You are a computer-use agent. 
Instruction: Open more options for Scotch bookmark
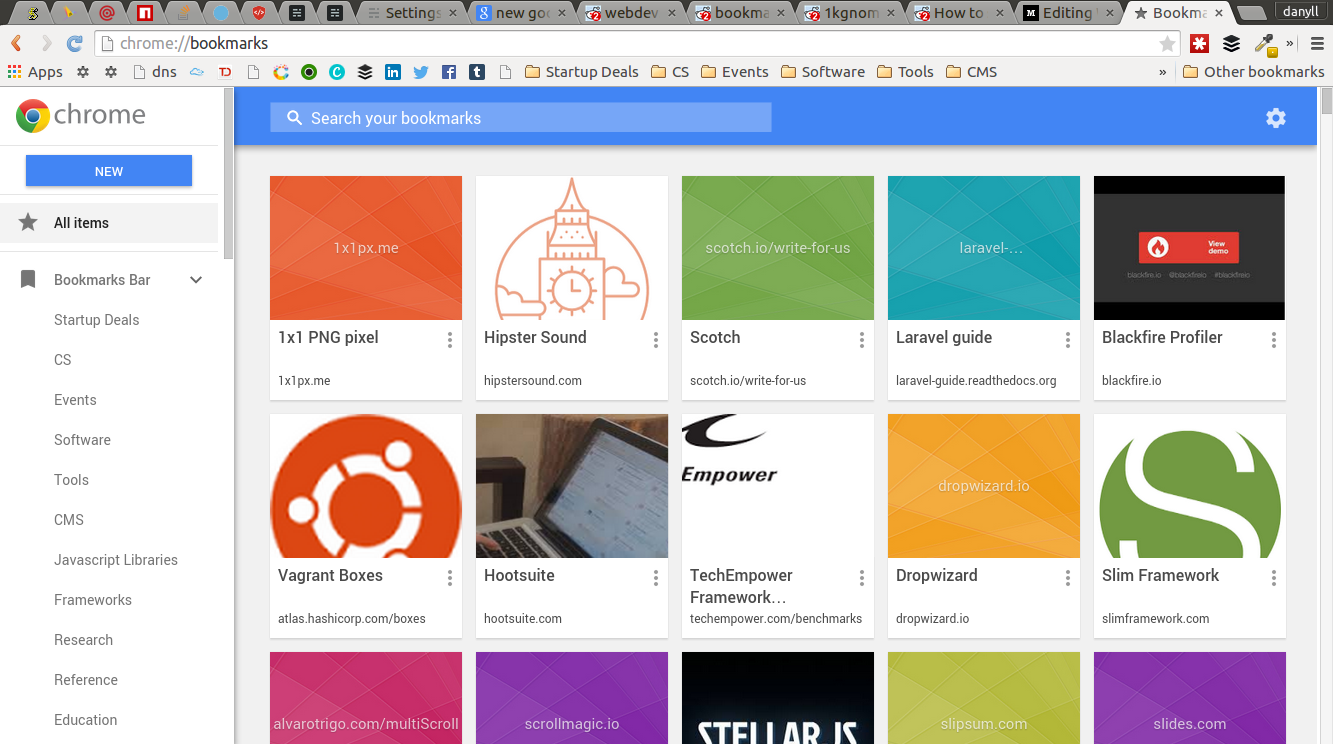point(862,340)
